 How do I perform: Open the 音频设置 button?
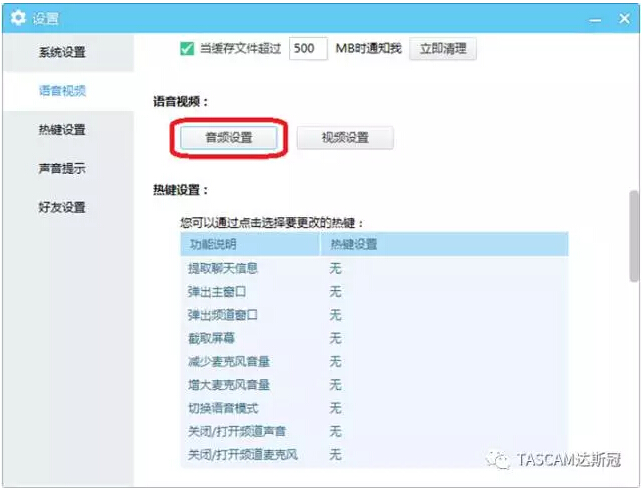(x=229, y=138)
